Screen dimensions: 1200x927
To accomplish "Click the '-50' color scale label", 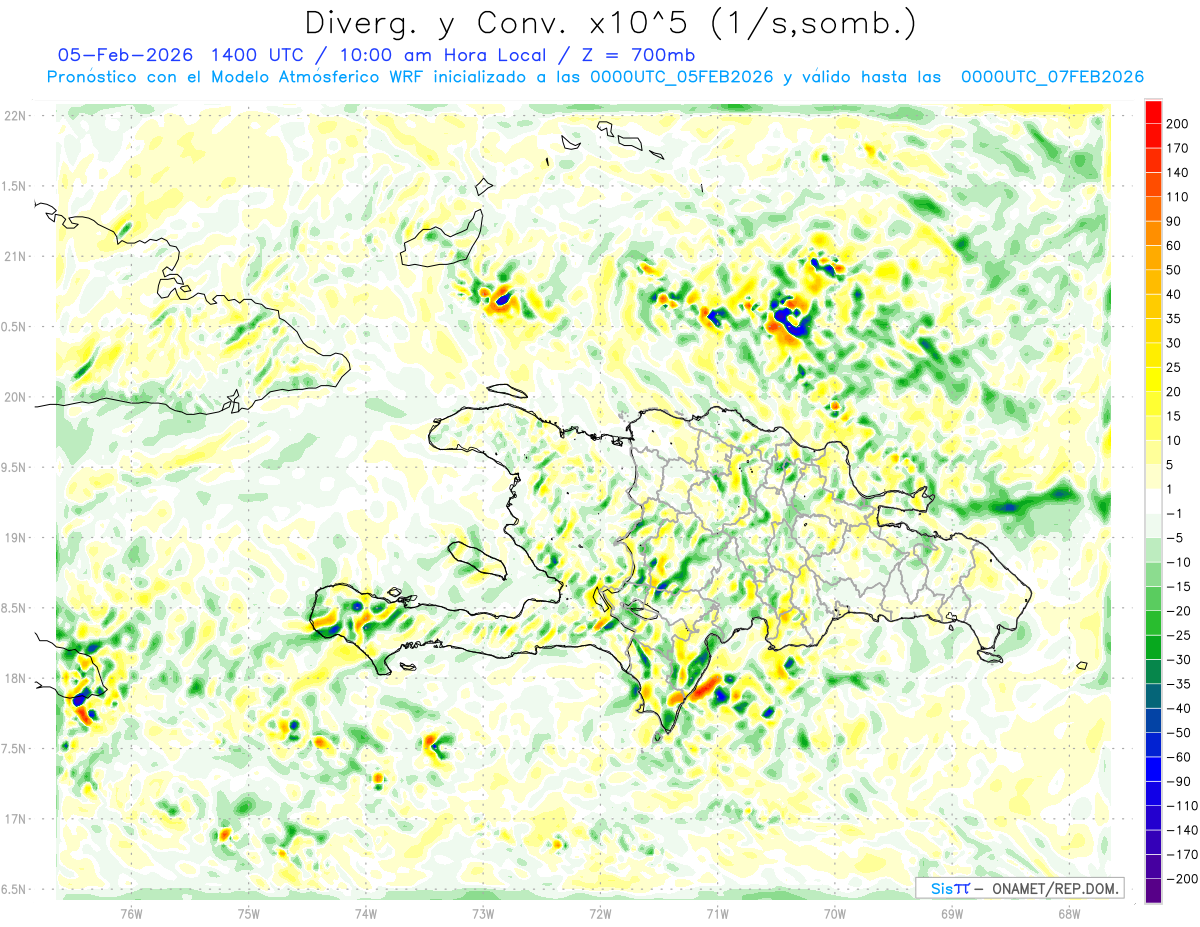I will coord(1178,733).
